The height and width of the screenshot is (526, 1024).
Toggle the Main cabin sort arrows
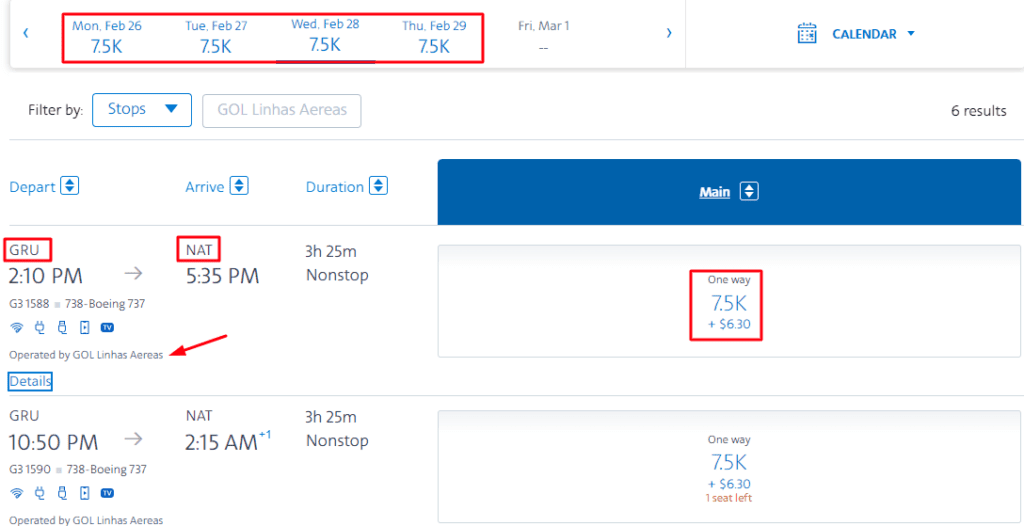click(750, 192)
